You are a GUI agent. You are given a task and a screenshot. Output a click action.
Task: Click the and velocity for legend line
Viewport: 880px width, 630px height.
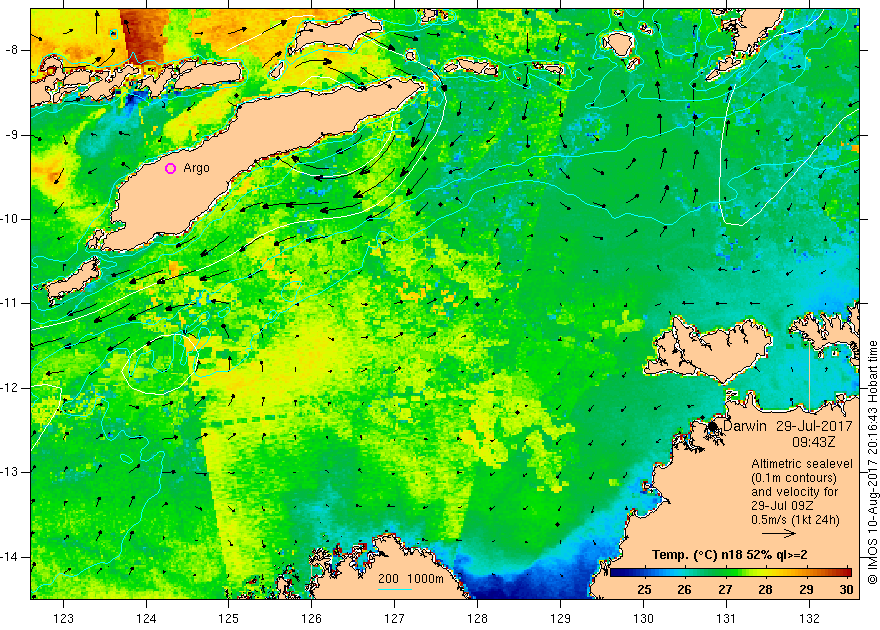click(x=795, y=492)
